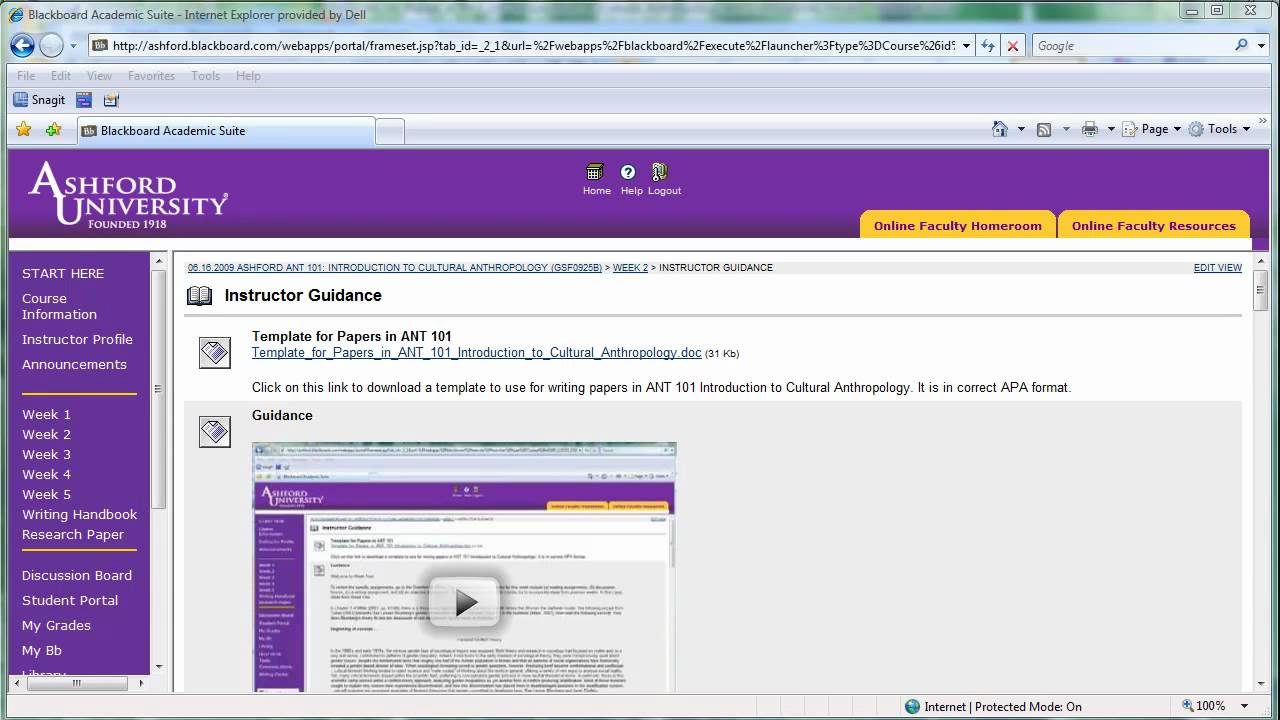The height and width of the screenshot is (720, 1280).
Task: Open START HERE in course menu
Action: pyautogui.click(x=63, y=273)
